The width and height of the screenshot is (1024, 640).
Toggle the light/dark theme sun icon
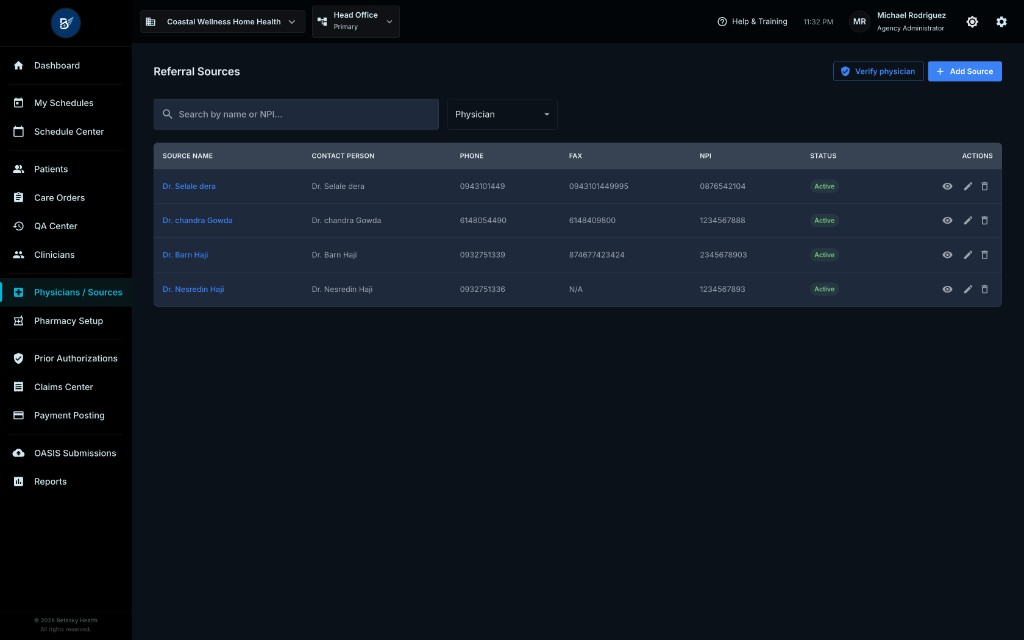click(972, 22)
